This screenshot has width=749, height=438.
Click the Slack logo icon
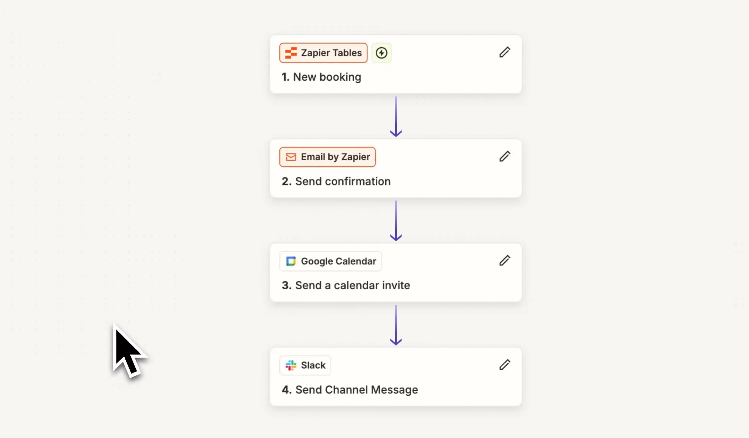pyautogui.click(x=291, y=365)
